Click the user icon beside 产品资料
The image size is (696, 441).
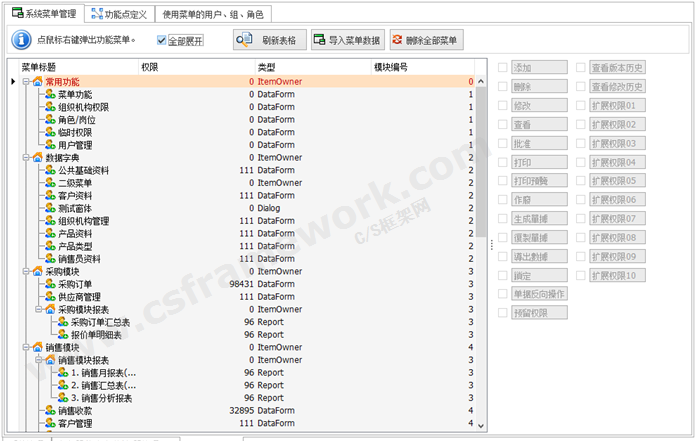click(x=50, y=233)
